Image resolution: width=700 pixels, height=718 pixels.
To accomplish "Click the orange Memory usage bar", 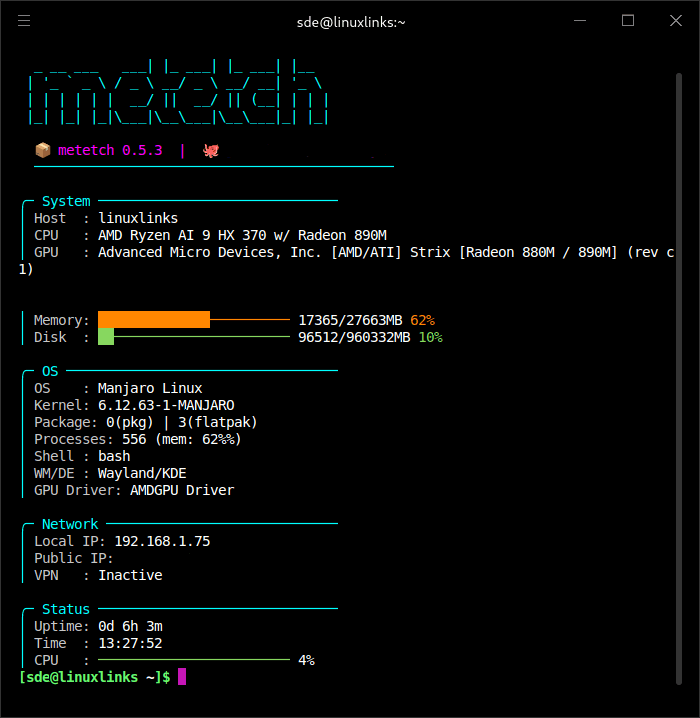I will pyautogui.click(x=154, y=320).
